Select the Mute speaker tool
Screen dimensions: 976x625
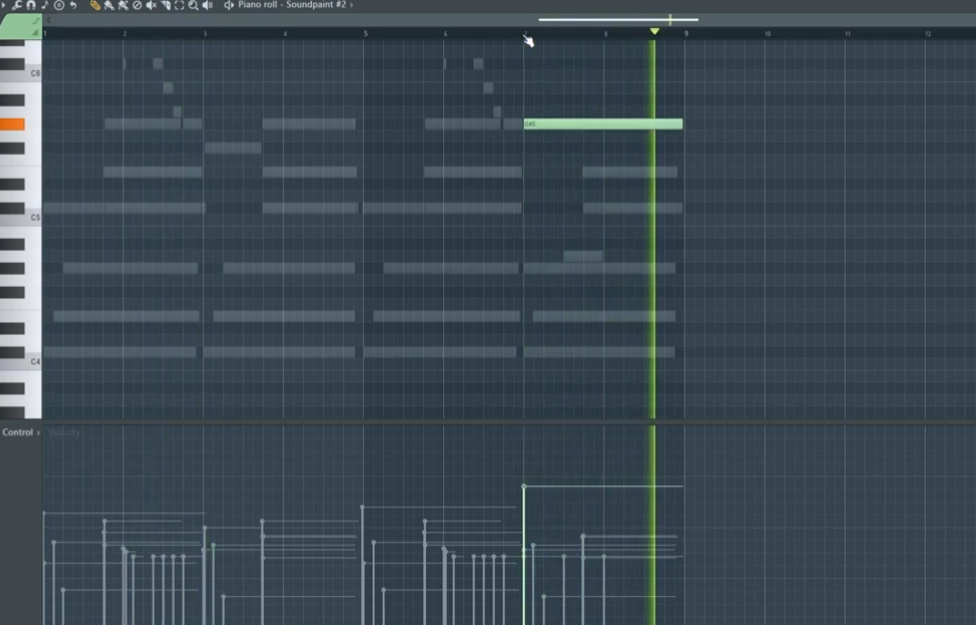(x=151, y=5)
